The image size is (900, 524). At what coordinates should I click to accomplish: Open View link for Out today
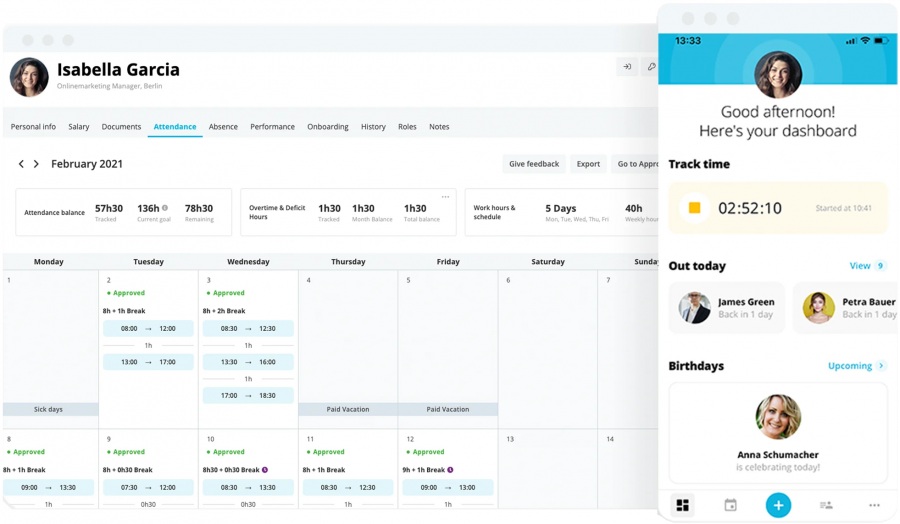860,266
